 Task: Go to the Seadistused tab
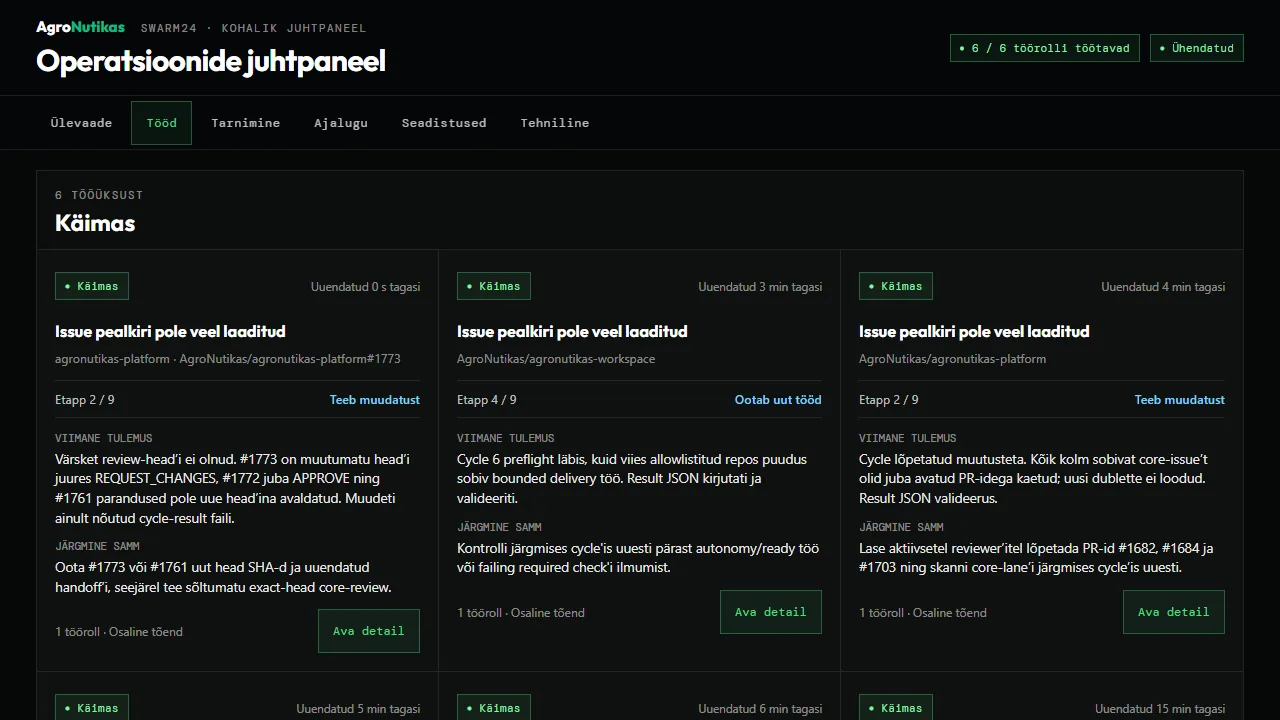click(x=444, y=123)
